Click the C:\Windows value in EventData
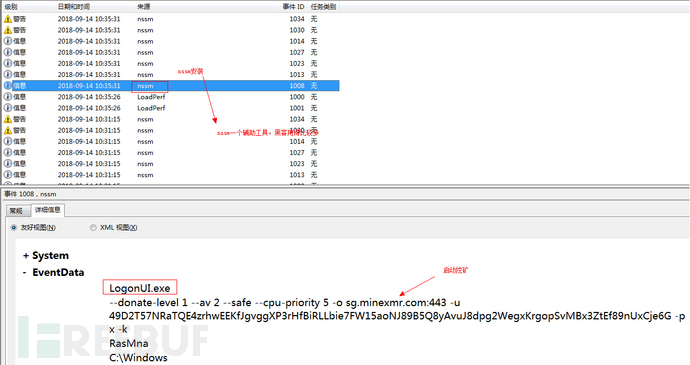Viewport: 690px width, 365px height. [138, 358]
